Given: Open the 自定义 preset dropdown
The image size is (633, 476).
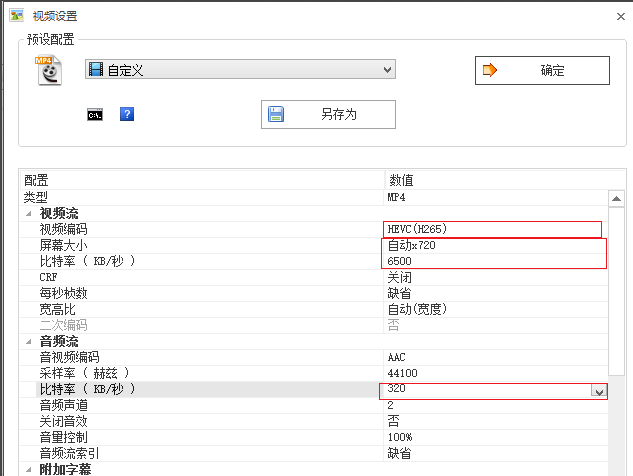Looking at the screenshot, I should (x=240, y=69).
